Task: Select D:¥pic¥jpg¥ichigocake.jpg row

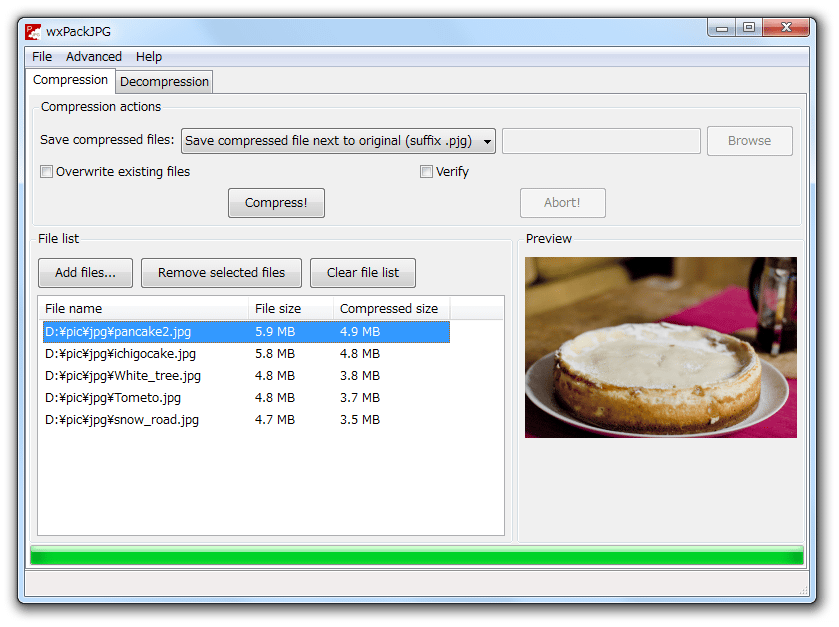Action: pos(246,354)
